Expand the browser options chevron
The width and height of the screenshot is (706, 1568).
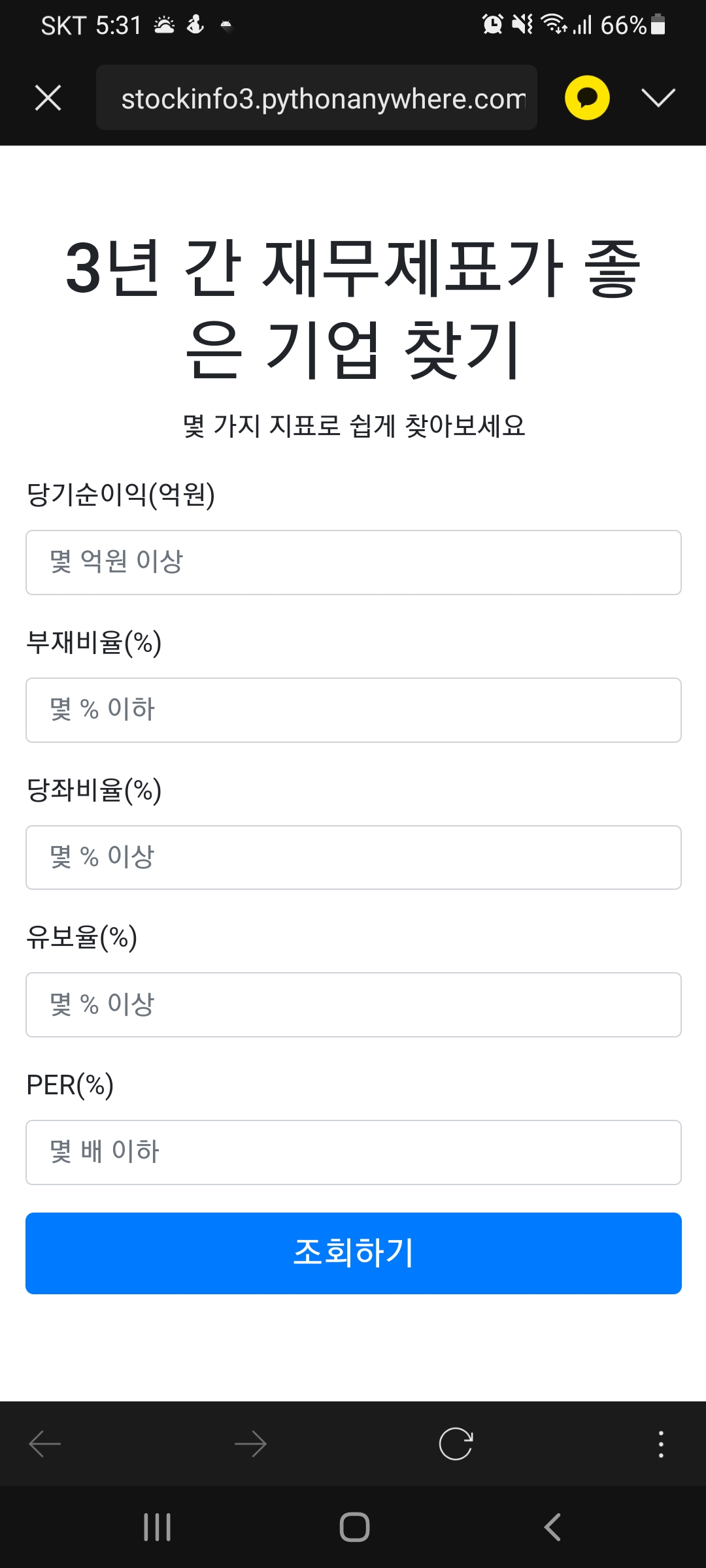pos(658,98)
